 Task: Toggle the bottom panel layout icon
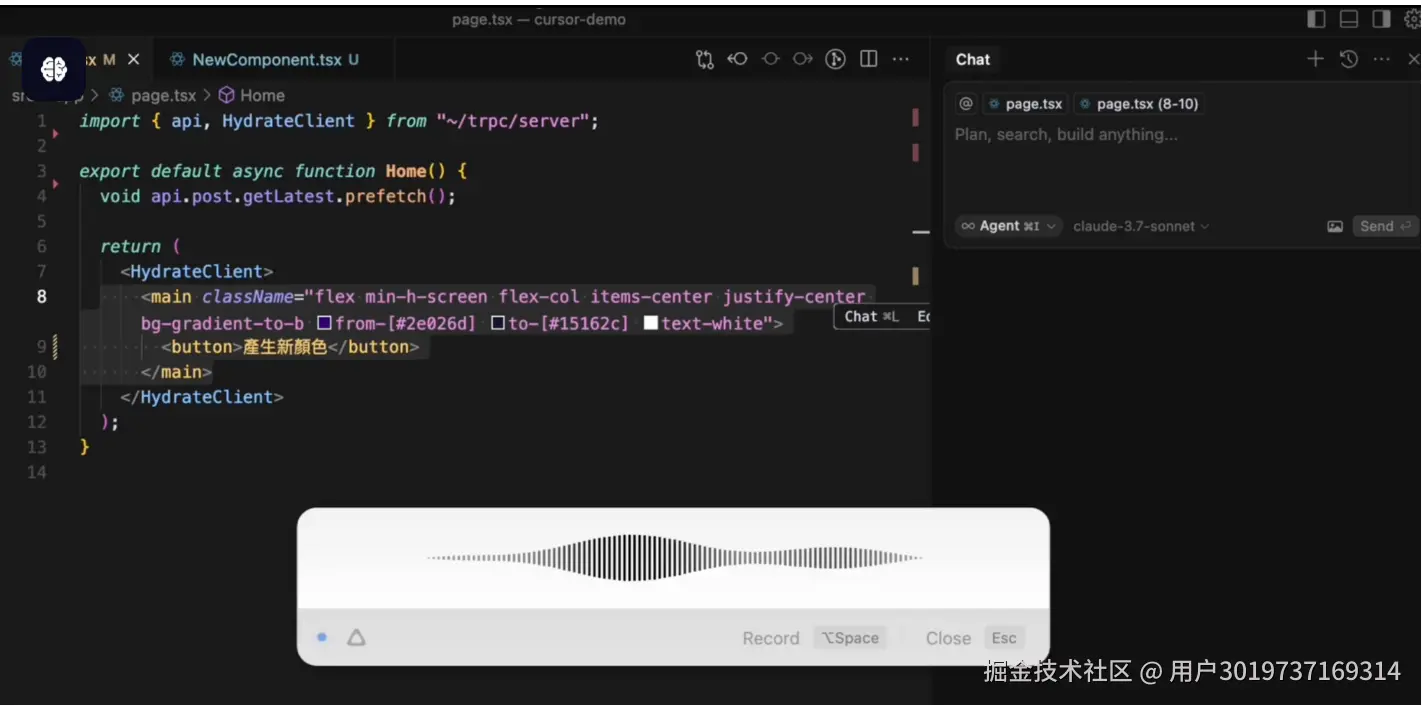point(1349,19)
